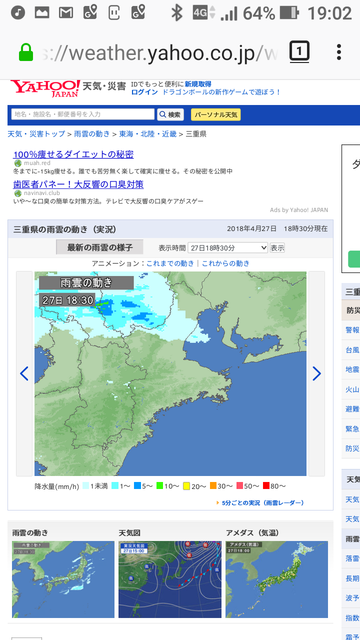
Task: Open the 5分ごとの実況 rain radar link
Action: pos(263,503)
